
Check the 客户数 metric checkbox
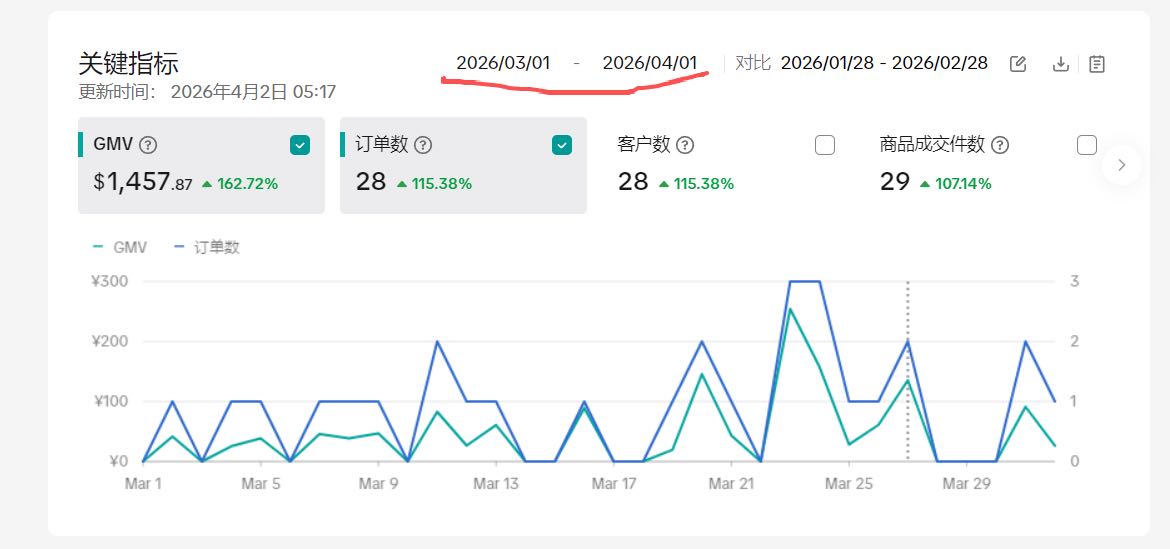[x=825, y=145]
